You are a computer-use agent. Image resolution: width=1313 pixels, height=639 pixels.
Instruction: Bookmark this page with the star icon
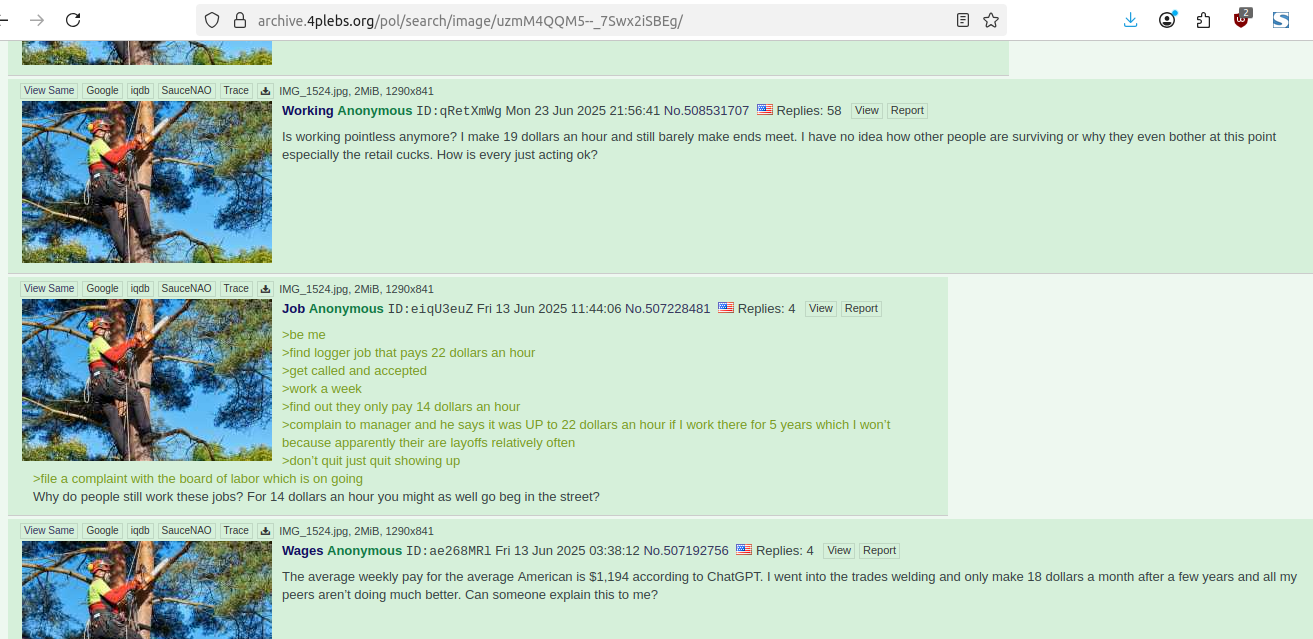click(991, 20)
